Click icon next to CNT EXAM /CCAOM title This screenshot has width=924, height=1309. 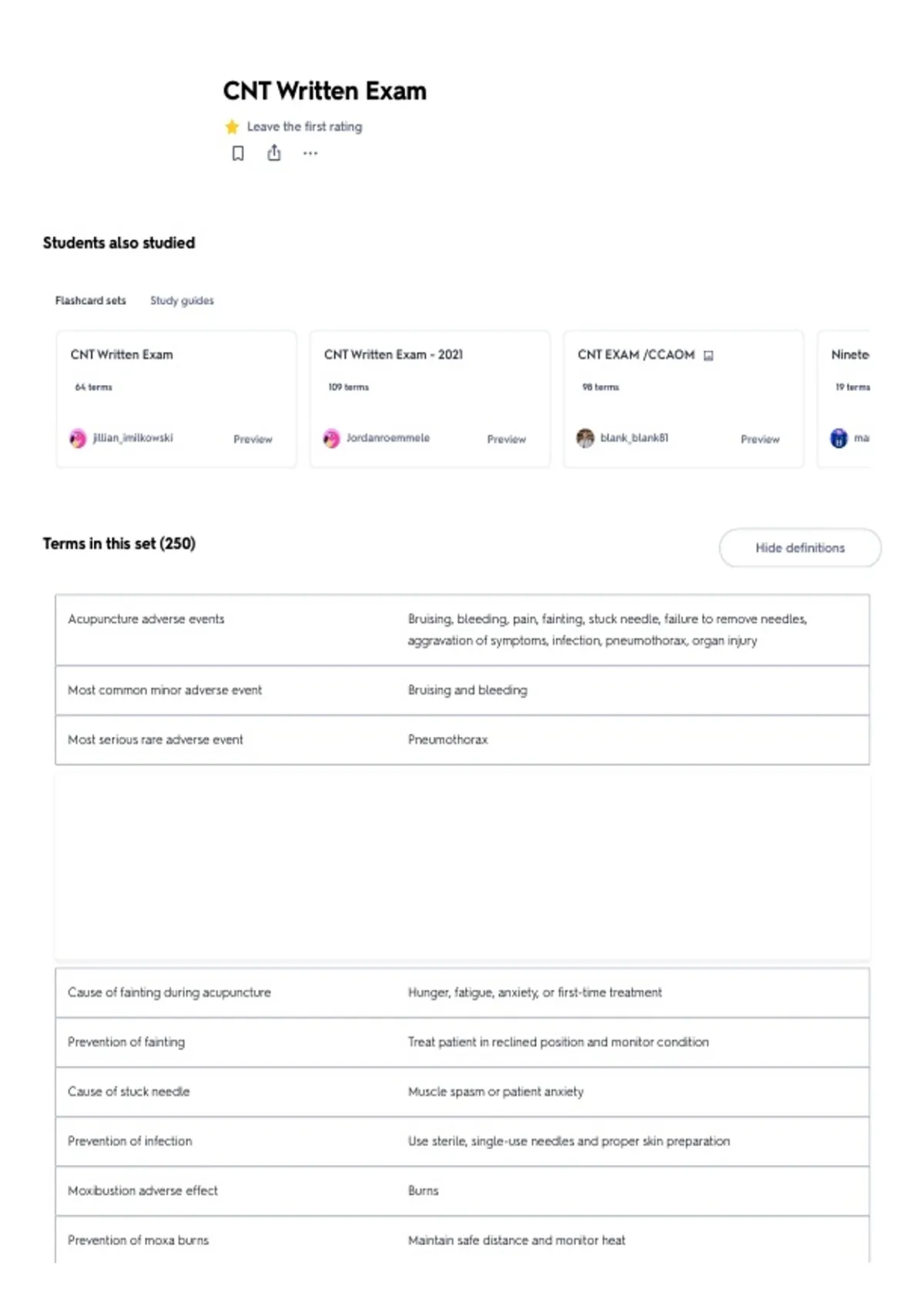coord(708,356)
